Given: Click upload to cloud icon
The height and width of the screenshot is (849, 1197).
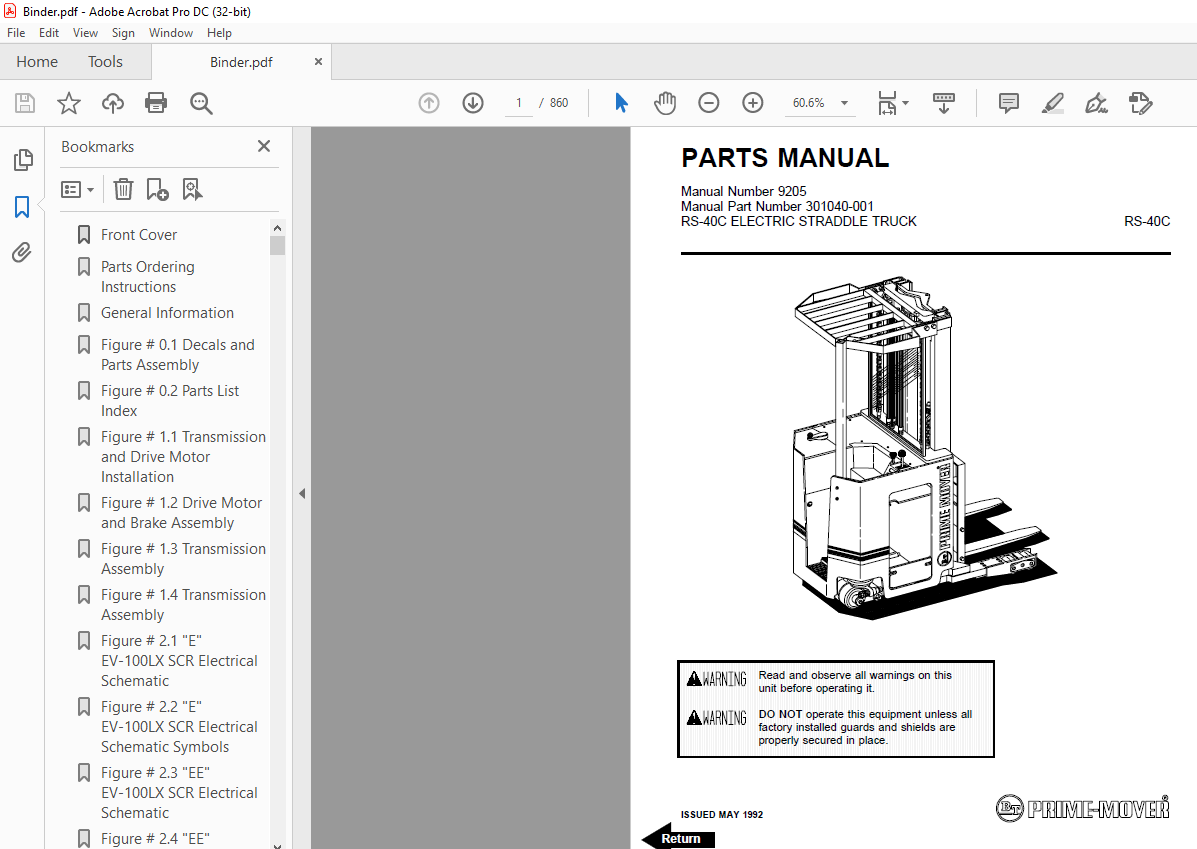Looking at the screenshot, I should point(113,103).
